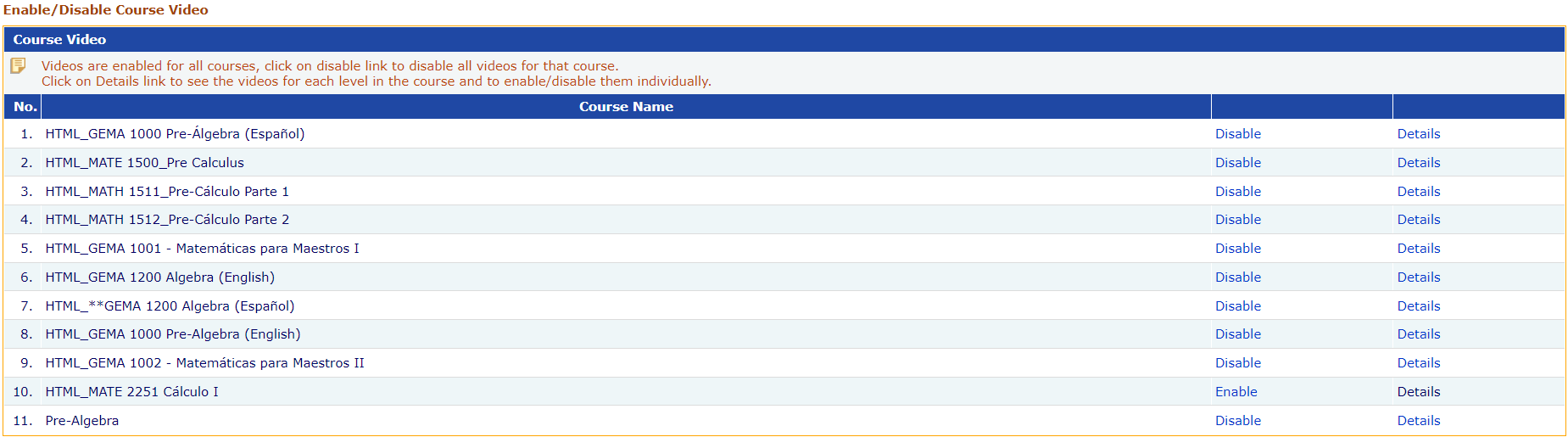Click the Course Name column header
Screen dimensions: 1568x437
626,107
